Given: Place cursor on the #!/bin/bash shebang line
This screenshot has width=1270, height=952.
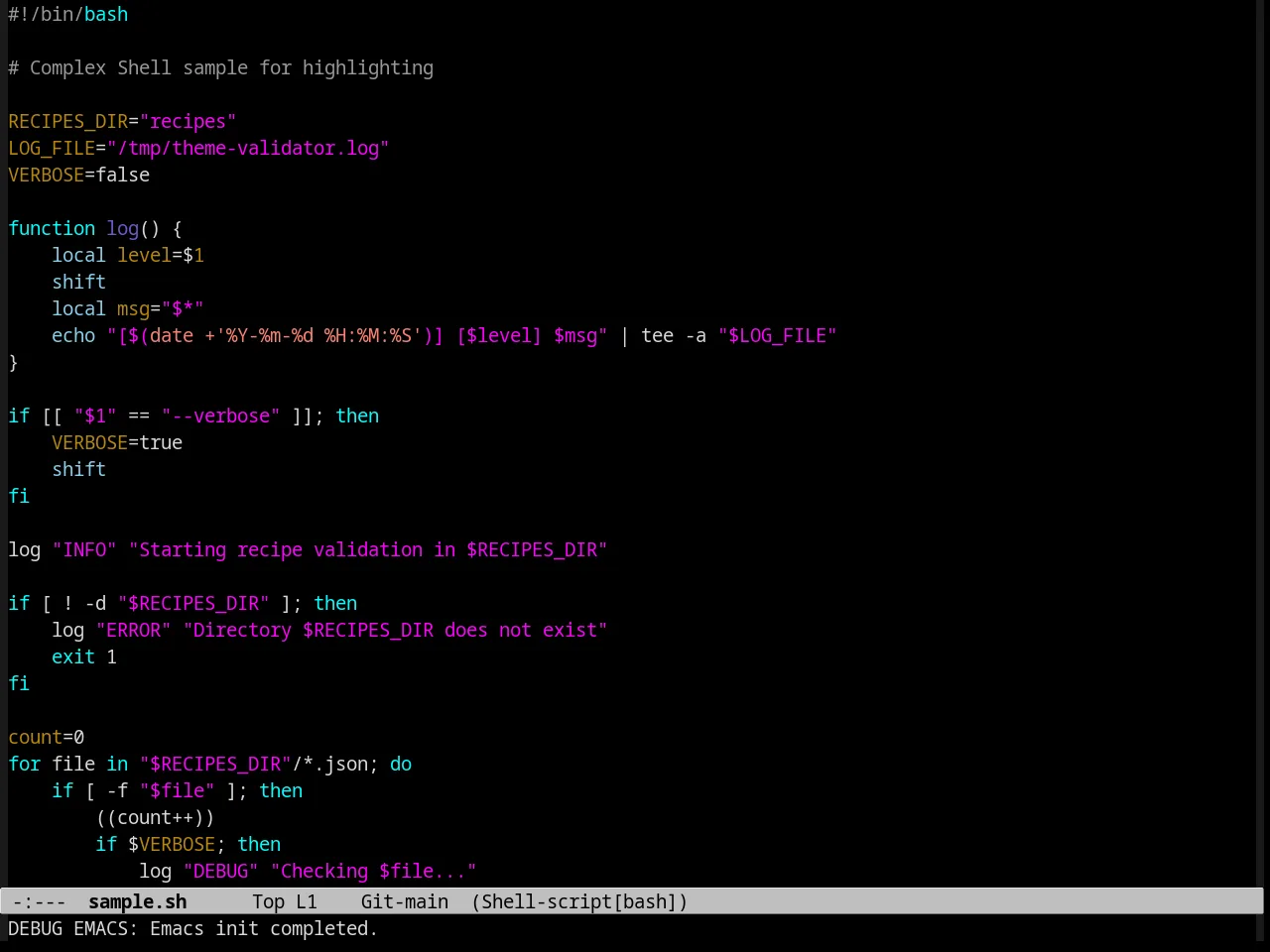Looking at the screenshot, I should (x=68, y=14).
